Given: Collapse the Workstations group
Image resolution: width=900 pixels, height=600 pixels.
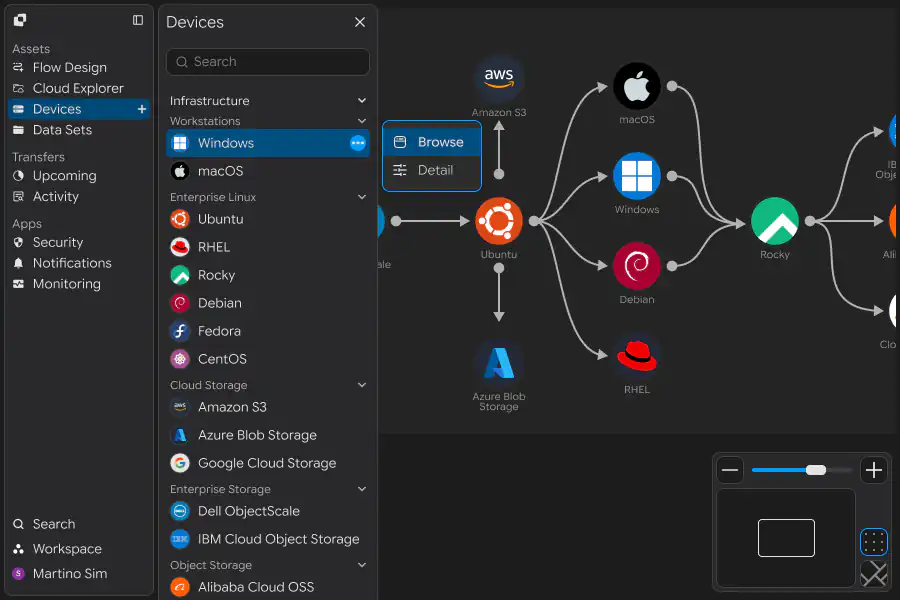Looking at the screenshot, I should [x=362, y=121].
